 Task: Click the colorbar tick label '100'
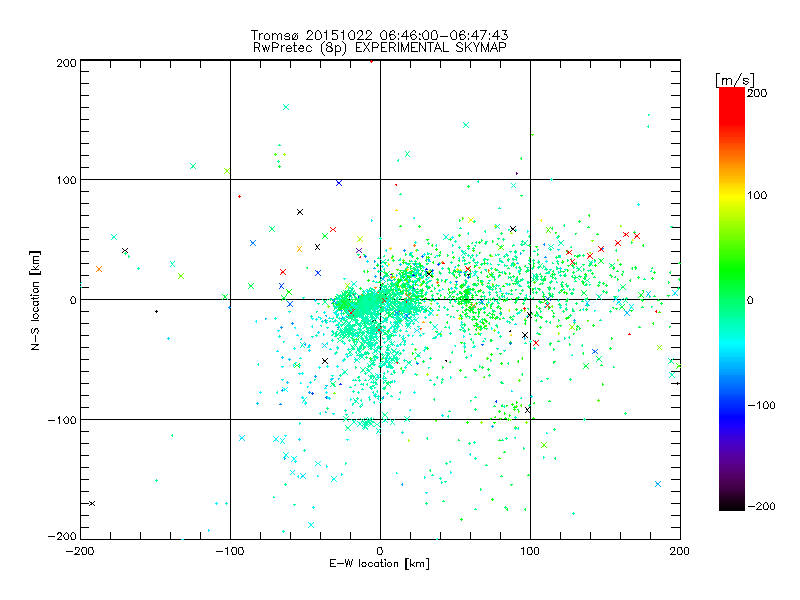(x=757, y=195)
